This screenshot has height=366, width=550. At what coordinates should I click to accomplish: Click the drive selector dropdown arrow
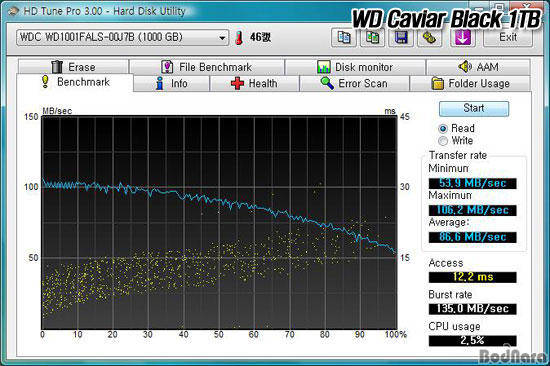(222, 38)
